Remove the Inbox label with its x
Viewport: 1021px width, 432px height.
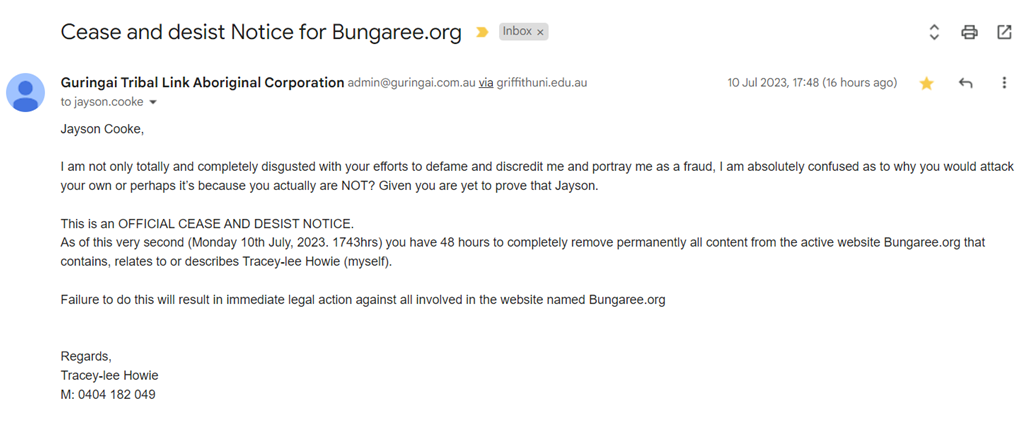[540, 32]
